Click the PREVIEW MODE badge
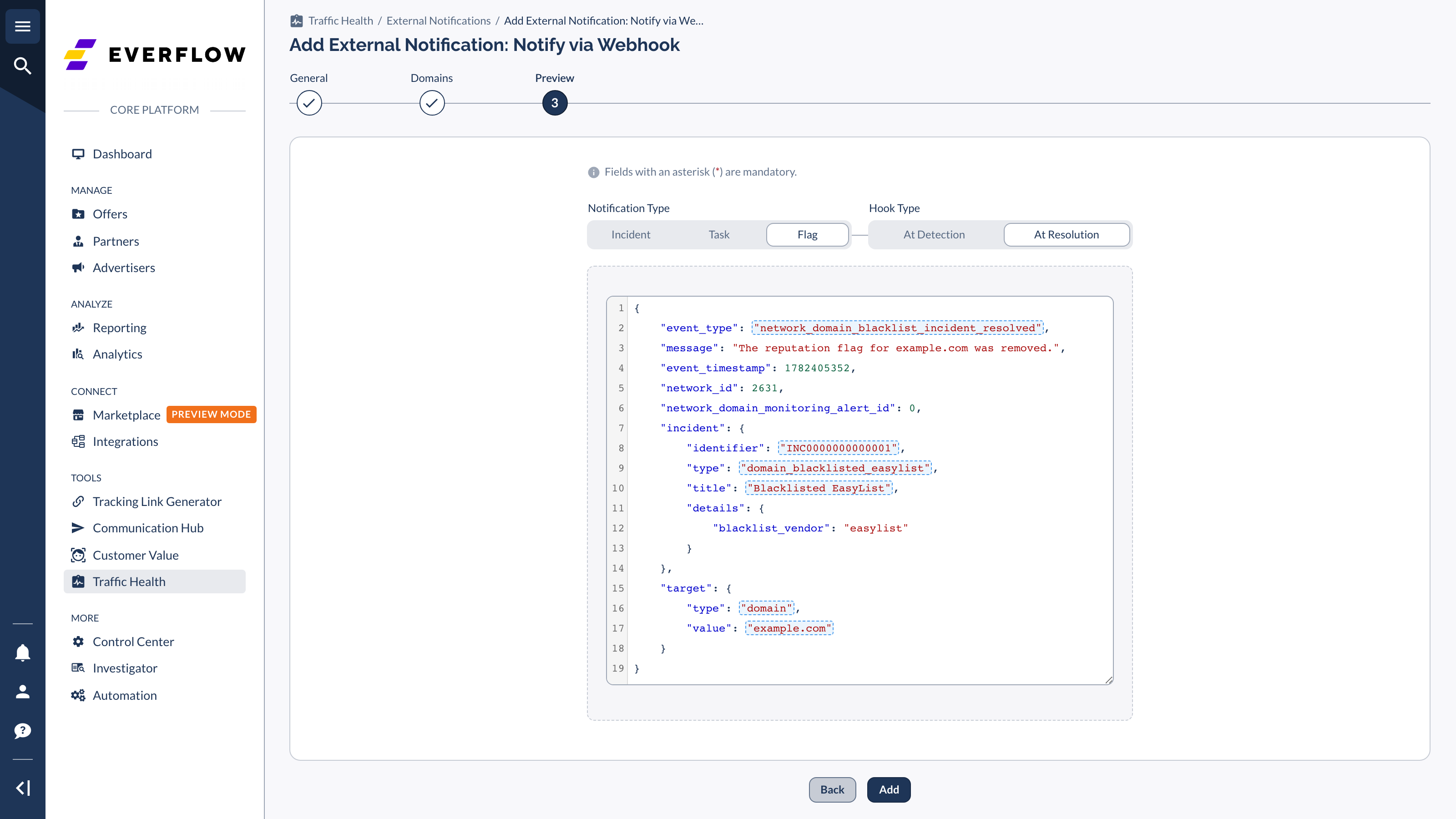 (211, 415)
